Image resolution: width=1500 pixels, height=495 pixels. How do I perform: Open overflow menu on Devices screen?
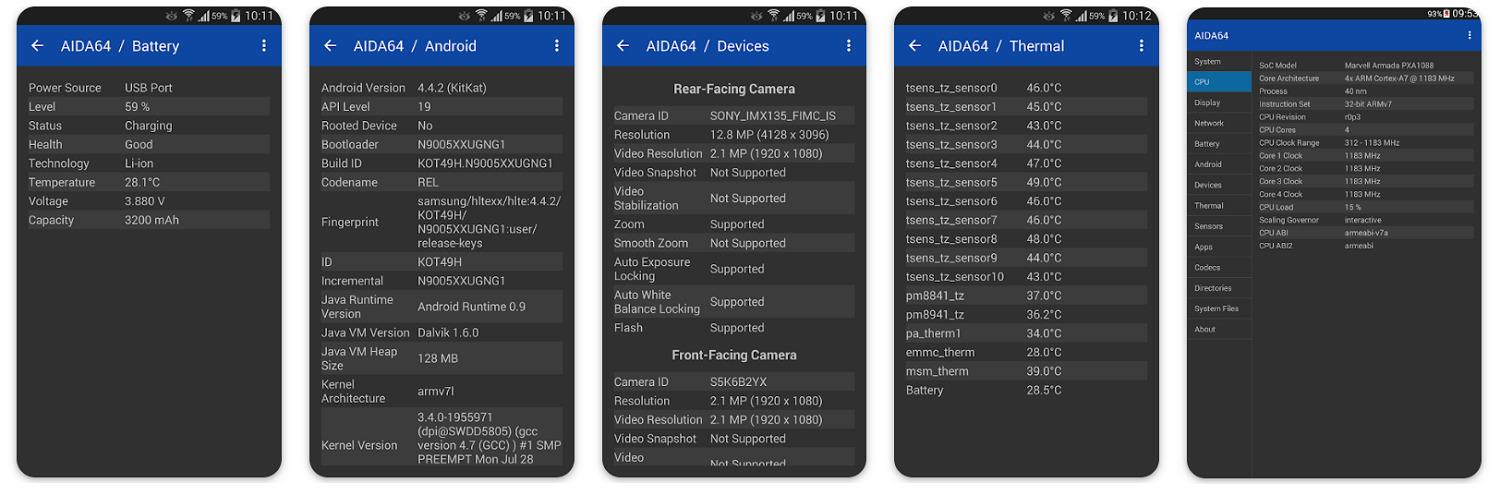(x=849, y=46)
